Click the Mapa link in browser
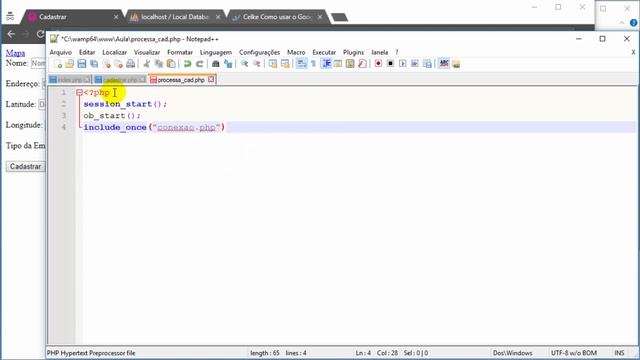 tap(15, 53)
